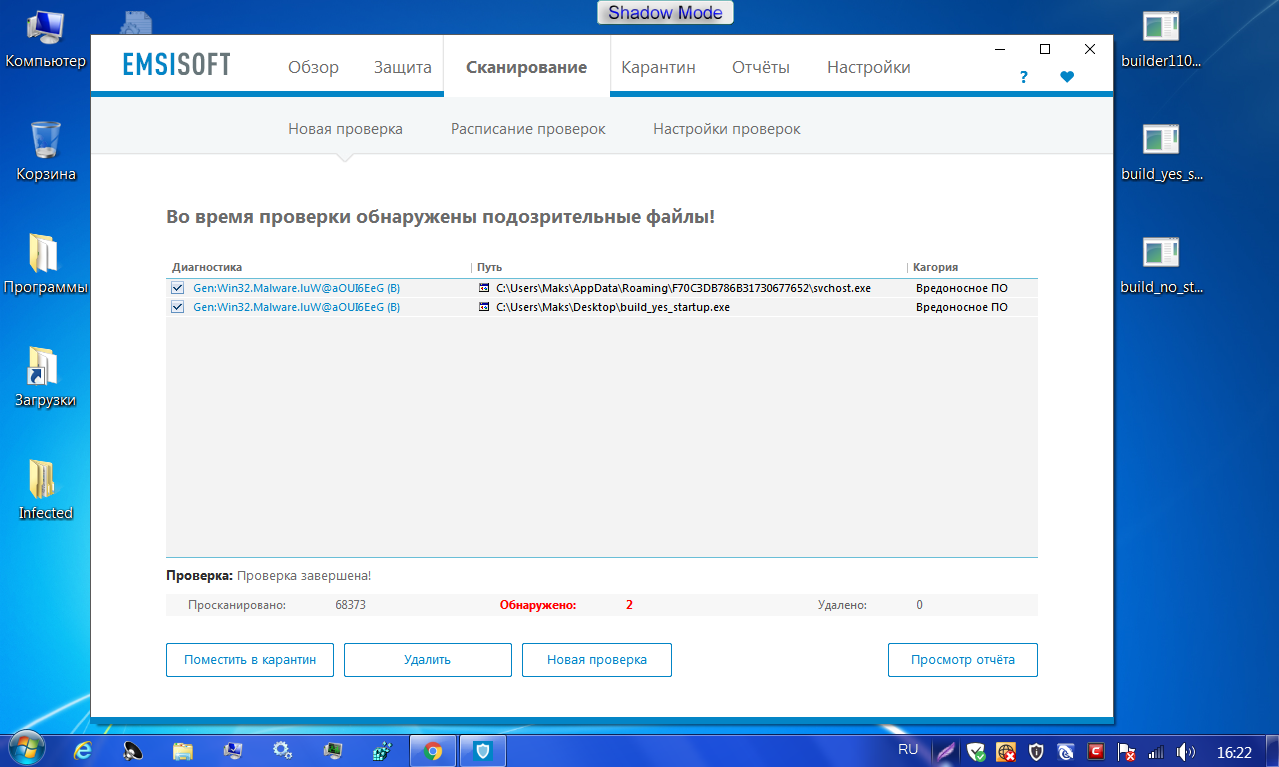Screen dimensions: 1279x767
Task: Open the Настройки tab
Action: point(868,67)
